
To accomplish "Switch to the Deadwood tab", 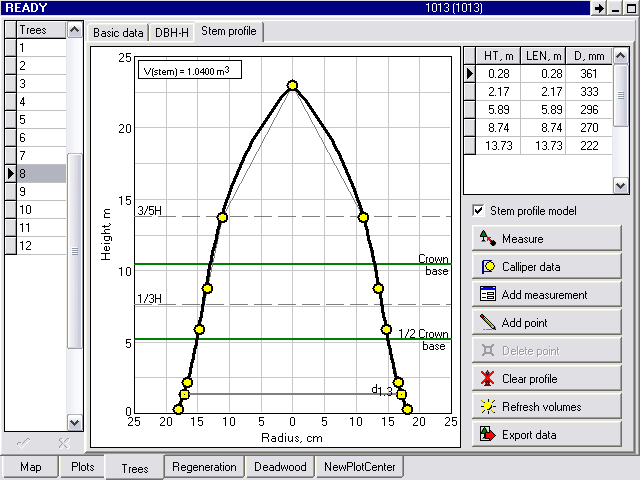I will [x=280, y=467].
